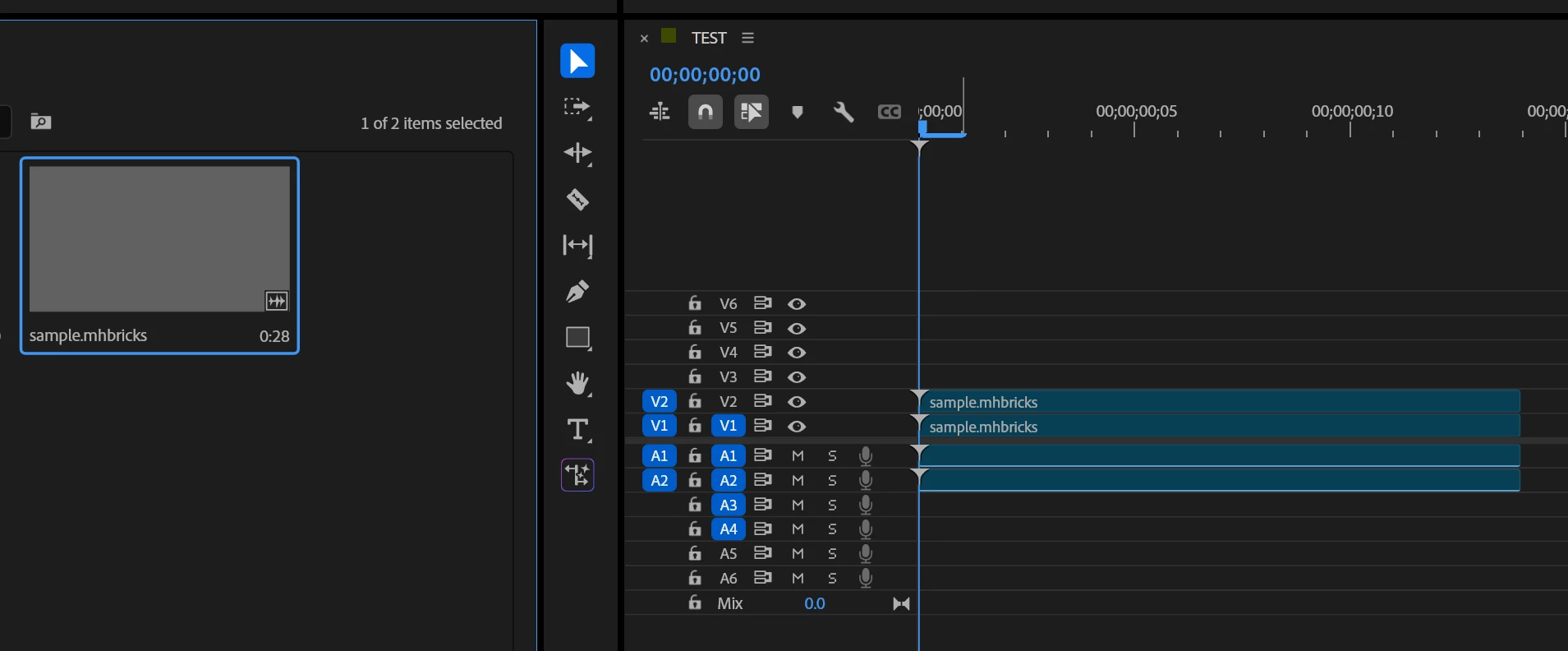1568x651 pixels.
Task: Select the Hand tool
Action: 577,383
